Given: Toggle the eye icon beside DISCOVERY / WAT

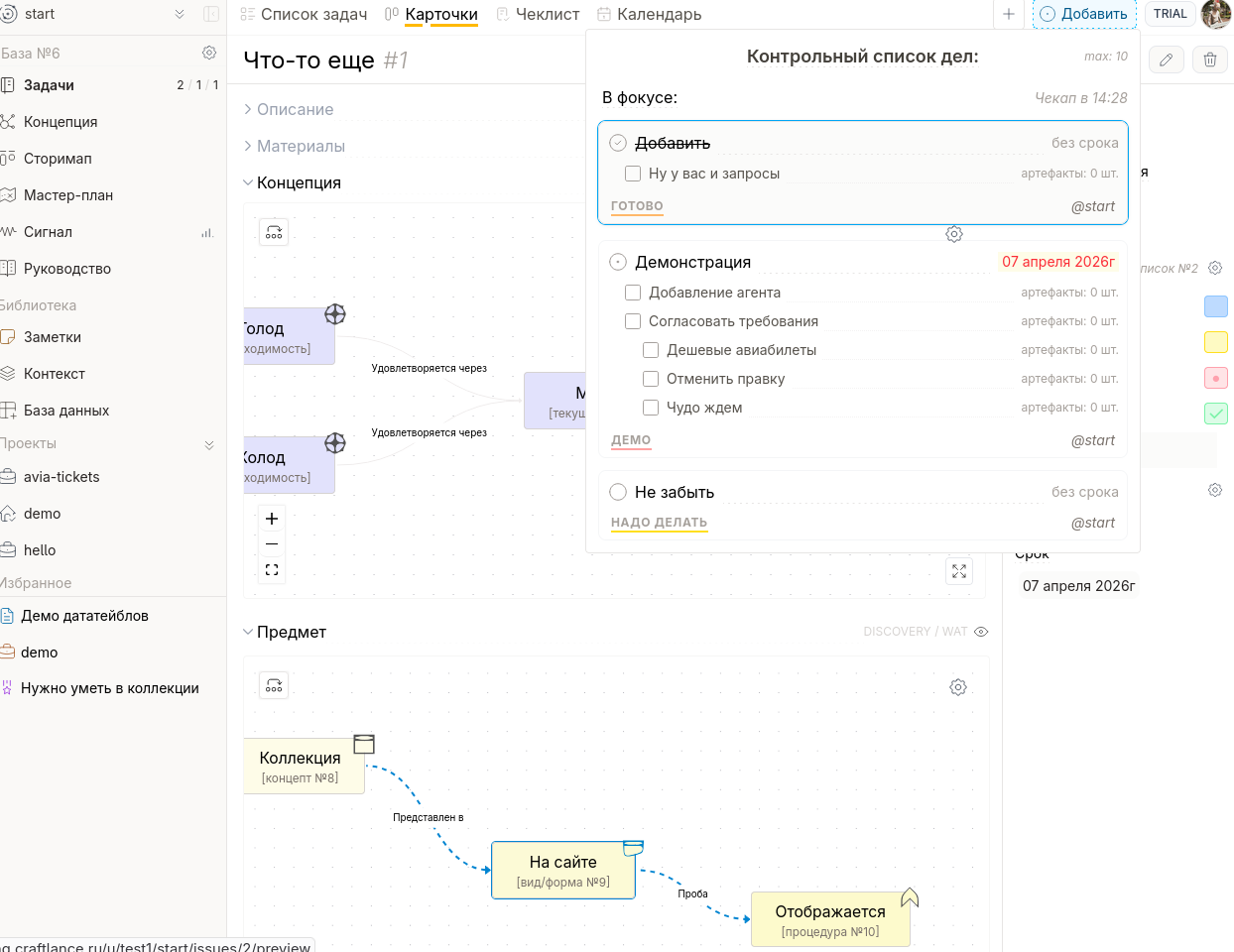Looking at the screenshot, I should pos(981,632).
